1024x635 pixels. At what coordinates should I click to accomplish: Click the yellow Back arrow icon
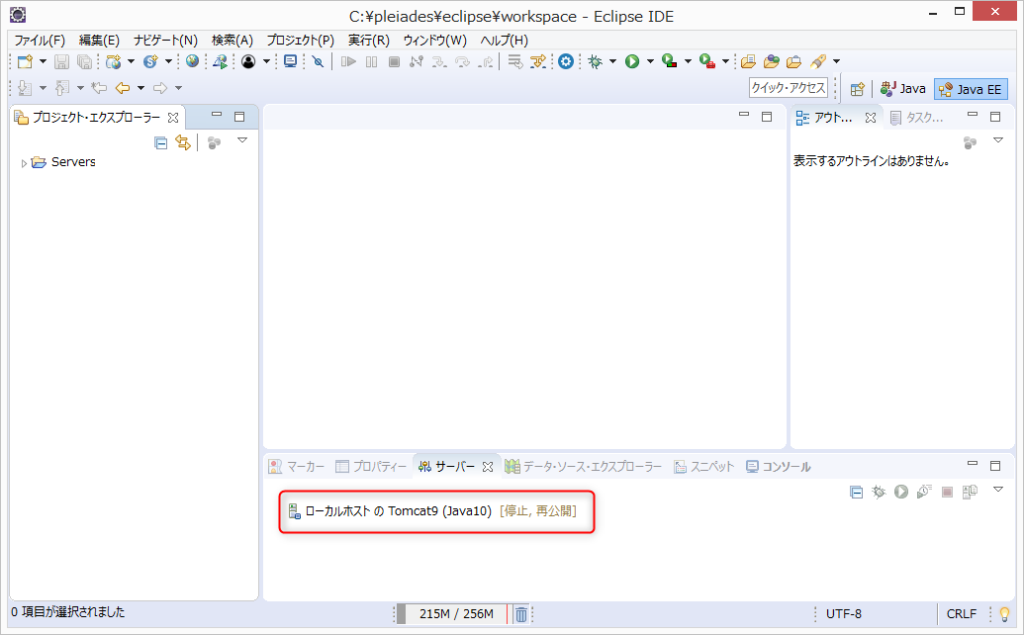pos(122,88)
